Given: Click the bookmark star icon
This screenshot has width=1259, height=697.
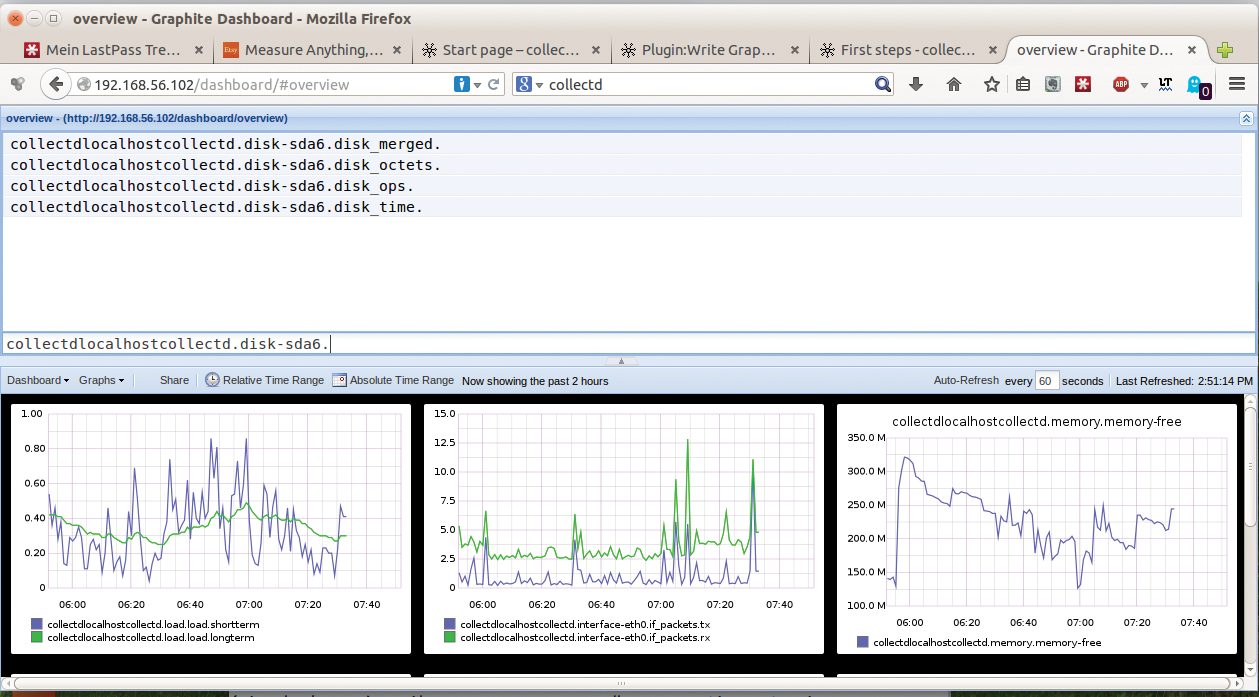Looking at the screenshot, I should [990, 84].
